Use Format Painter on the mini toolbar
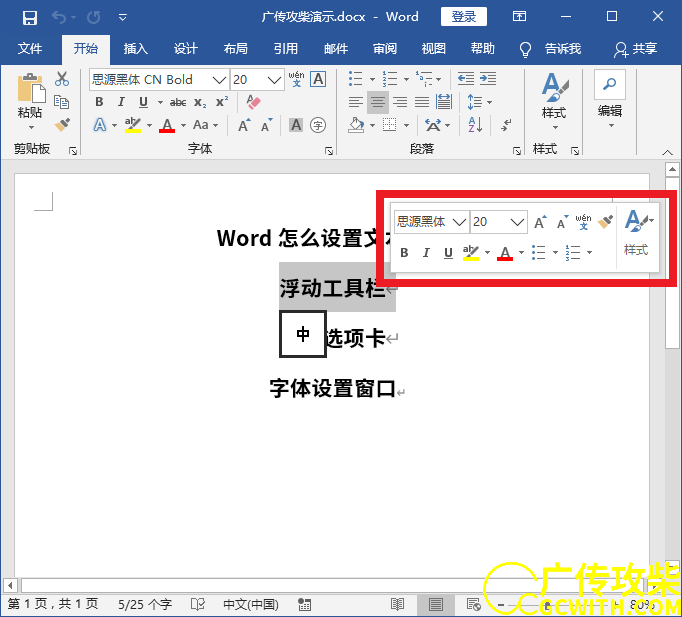The width and height of the screenshot is (682, 617). [605, 222]
